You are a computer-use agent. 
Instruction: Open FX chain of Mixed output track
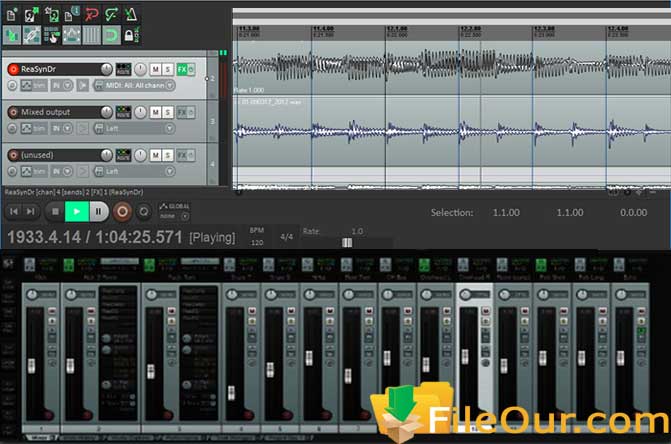tap(182, 112)
